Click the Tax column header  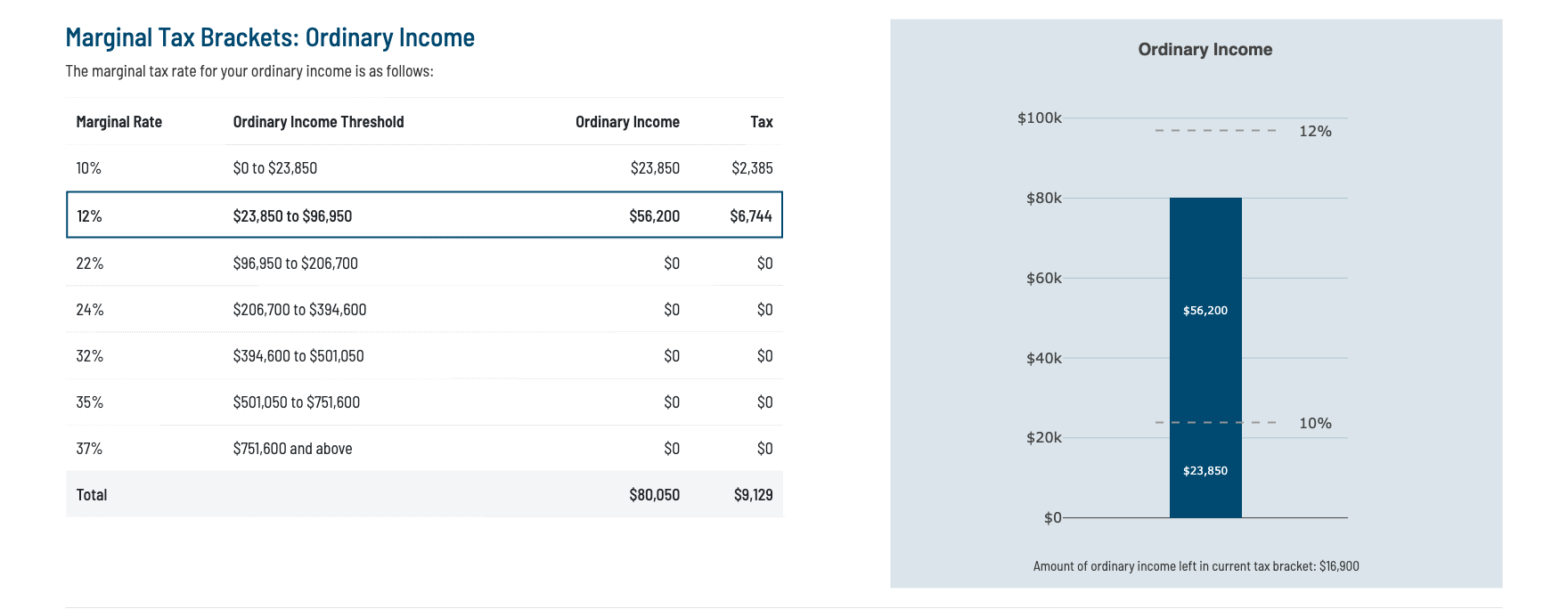(x=761, y=122)
